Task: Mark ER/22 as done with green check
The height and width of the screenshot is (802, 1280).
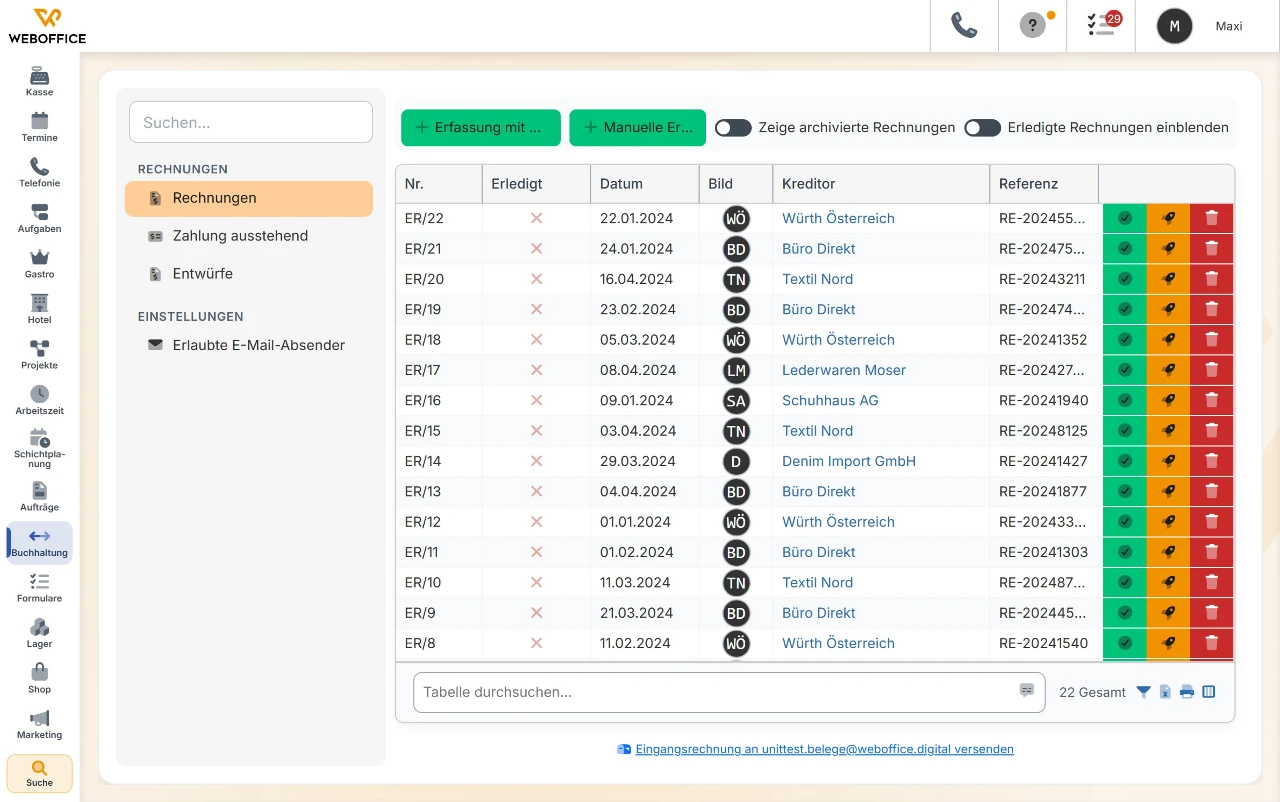Action: pyautogui.click(x=1125, y=218)
